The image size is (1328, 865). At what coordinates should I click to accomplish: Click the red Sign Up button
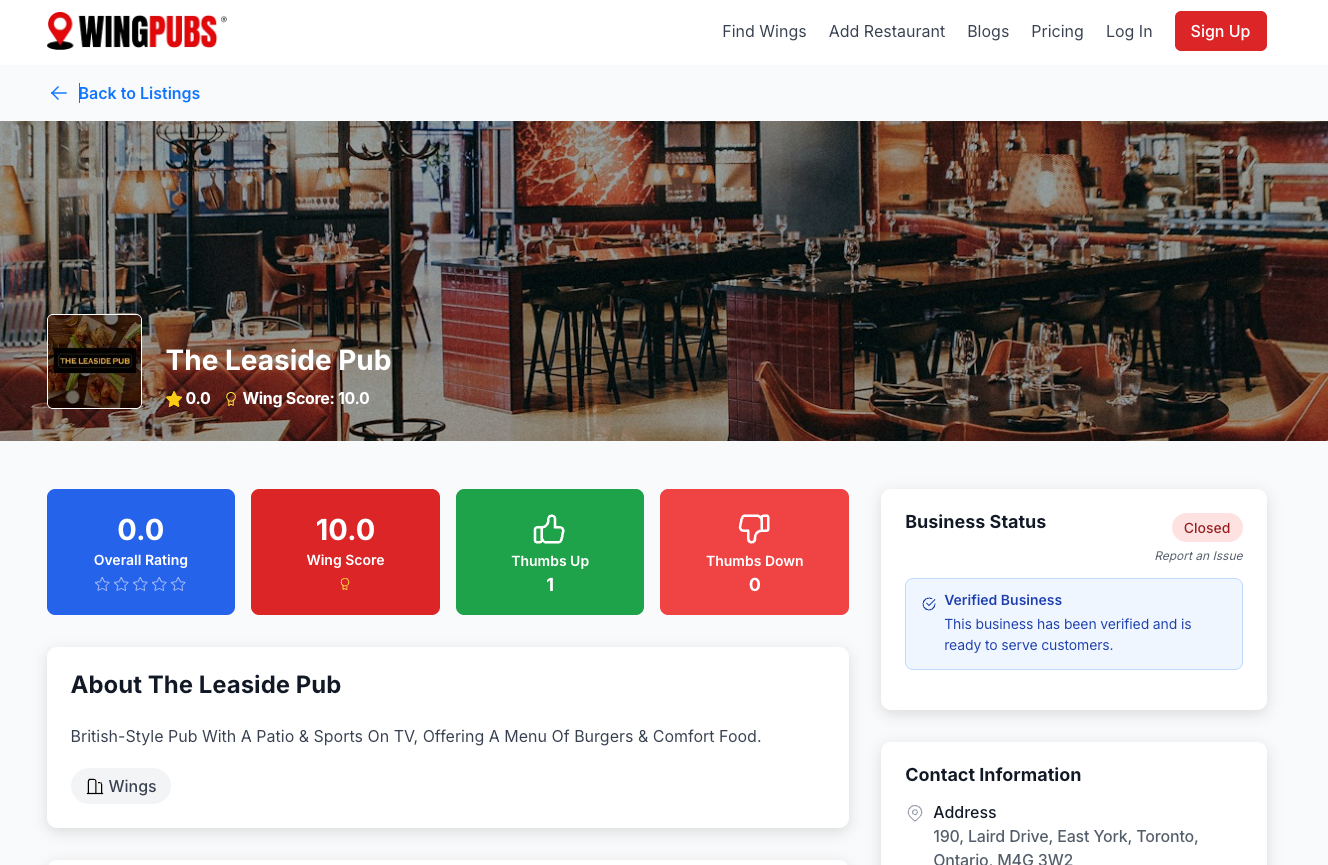click(x=1220, y=31)
